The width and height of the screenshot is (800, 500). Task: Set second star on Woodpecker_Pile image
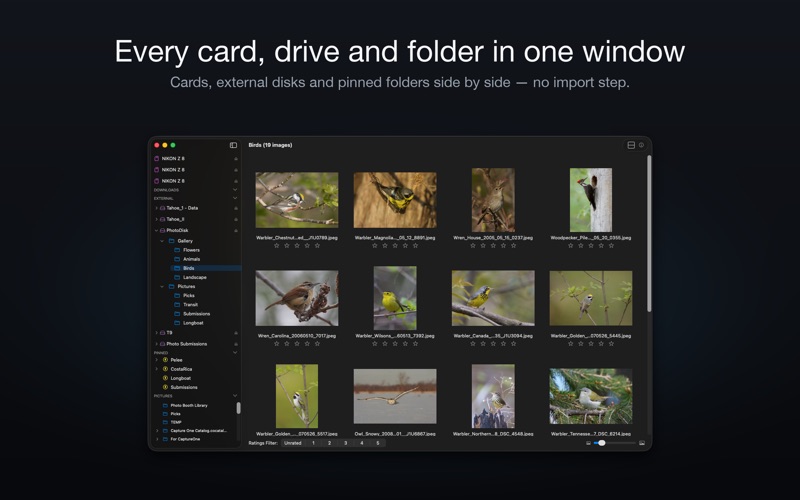click(581, 245)
